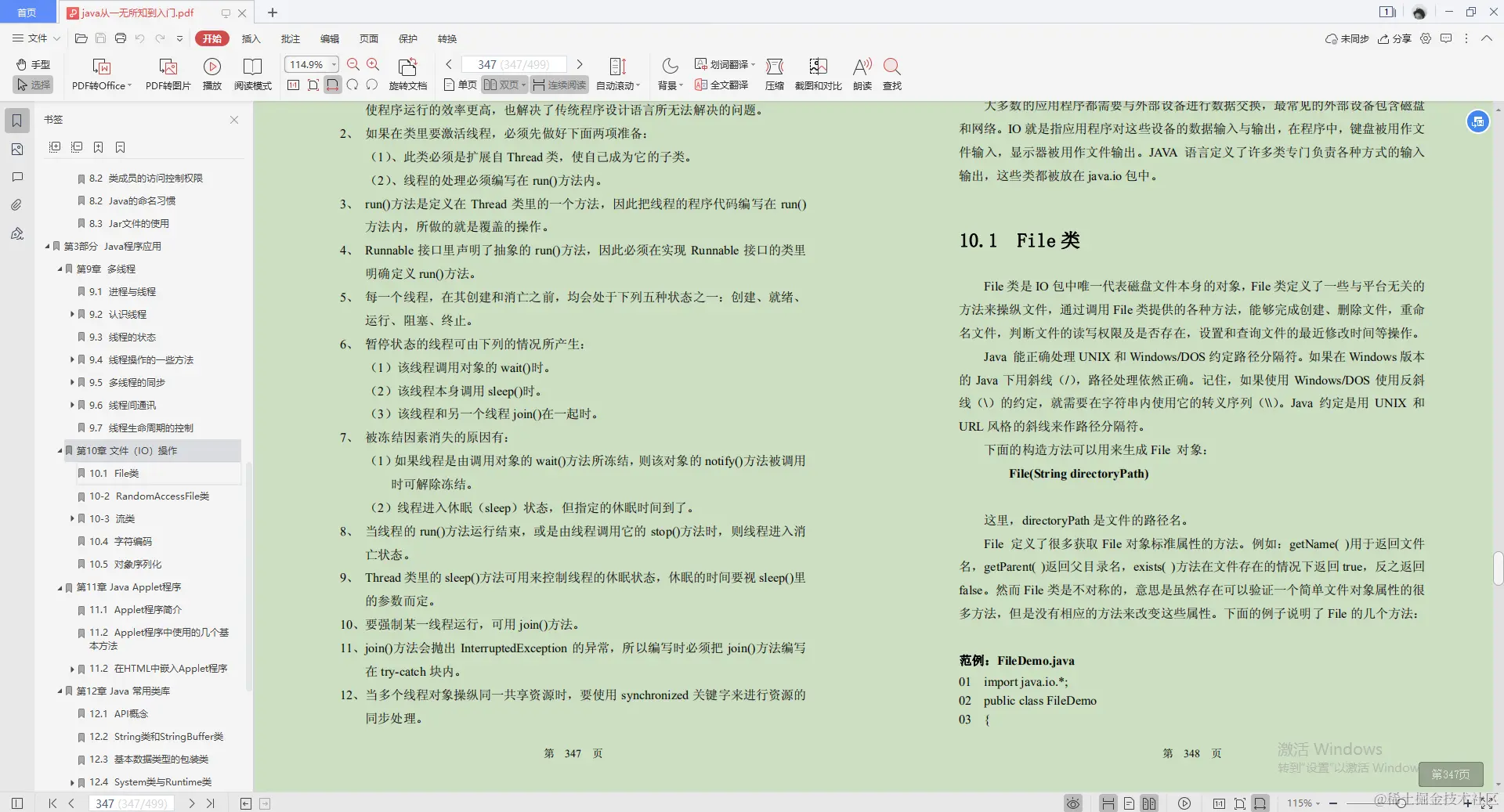Image resolution: width=1504 pixels, height=812 pixels.
Task: Open the 全文翻译 full-text translation tool
Action: pos(721,85)
